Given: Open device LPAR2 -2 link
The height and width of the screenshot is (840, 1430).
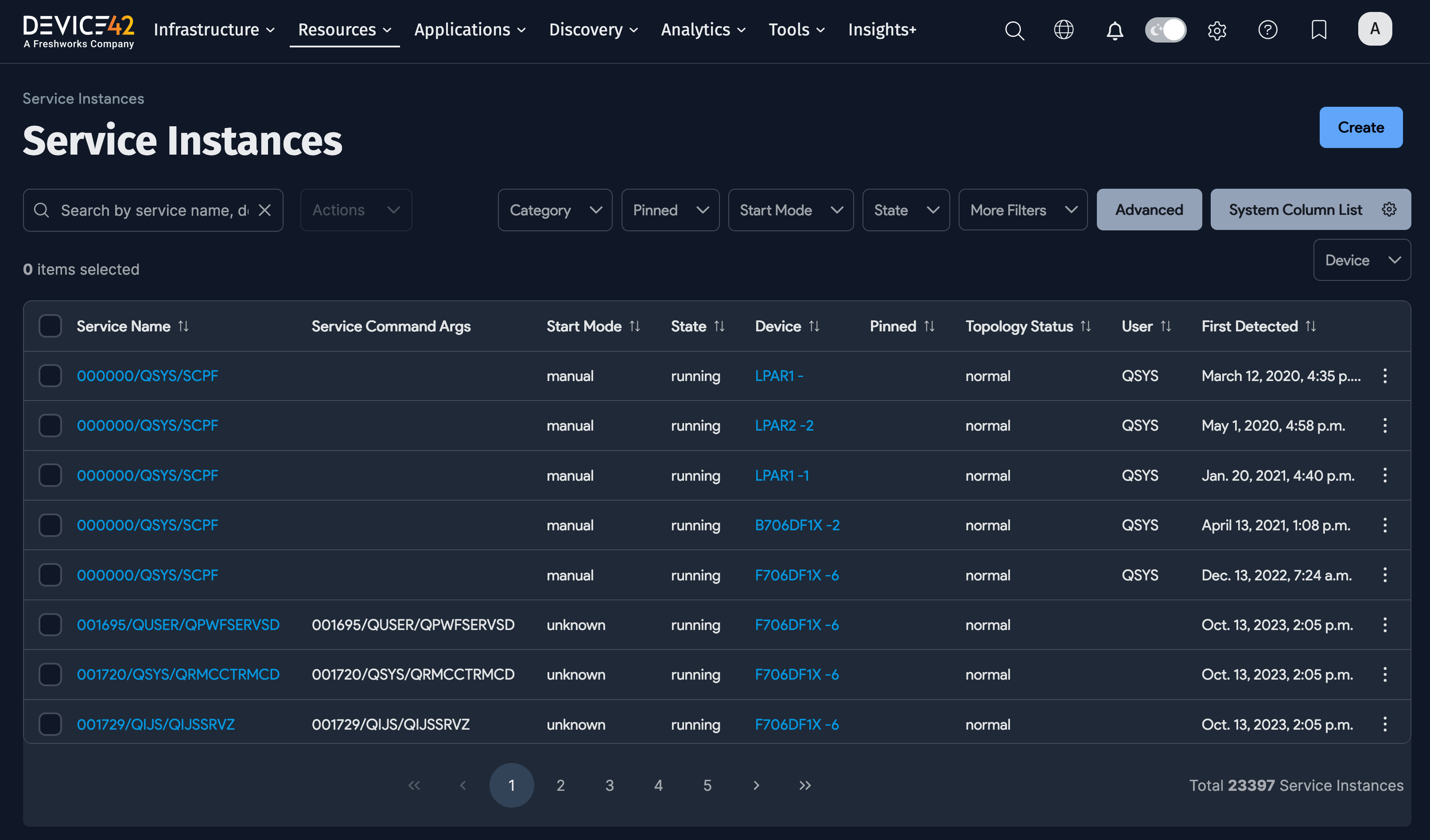Looking at the screenshot, I should click(x=784, y=425).
